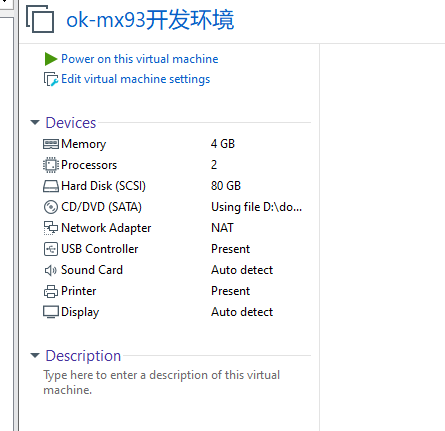Screen dimensions: 445x431
Task: Click the description text entry area
Action: pyautogui.click(x=162, y=382)
